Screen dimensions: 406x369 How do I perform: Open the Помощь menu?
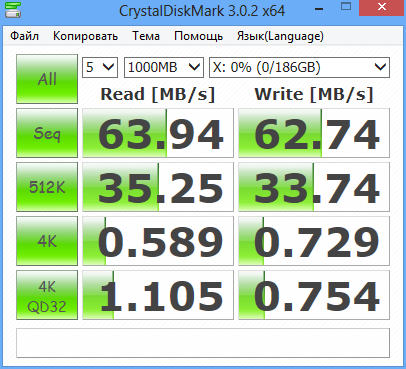click(198, 36)
